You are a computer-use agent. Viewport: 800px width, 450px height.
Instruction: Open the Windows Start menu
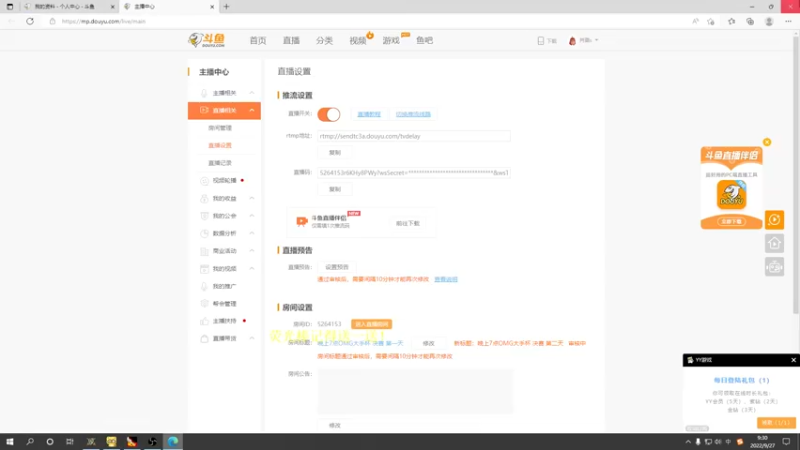[x=10, y=442]
